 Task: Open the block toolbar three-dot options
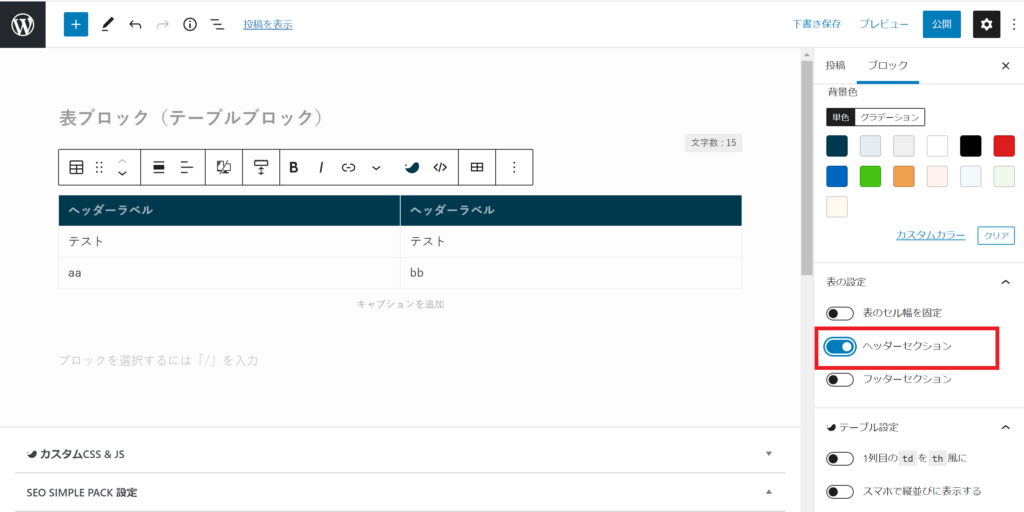(x=514, y=167)
